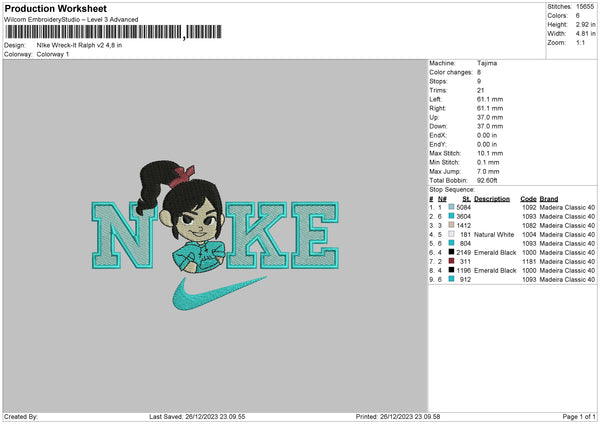Viewport: 600px width, 424px height.
Task: Click code 1092 in the first stop row
Action: (x=529, y=207)
